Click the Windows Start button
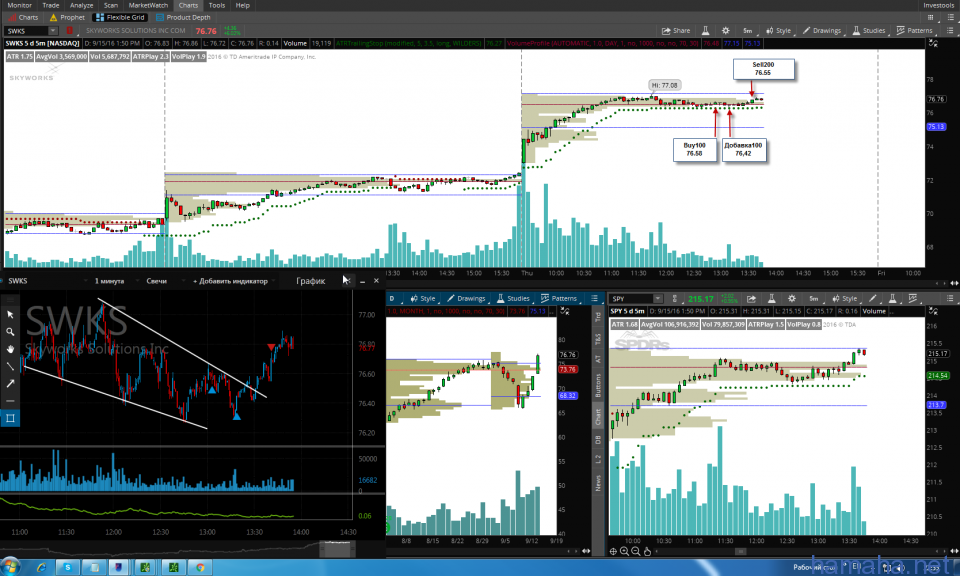The width and height of the screenshot is (960, 576). pos(10,567)
